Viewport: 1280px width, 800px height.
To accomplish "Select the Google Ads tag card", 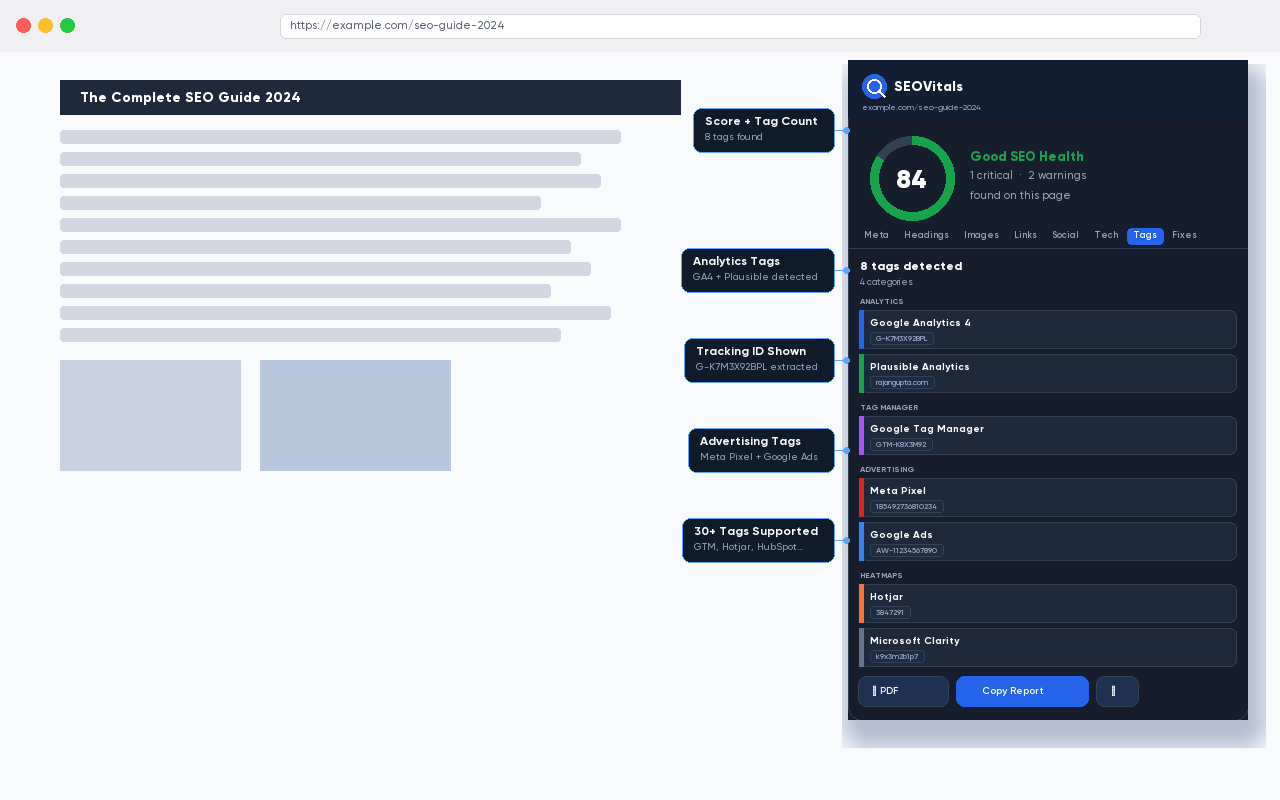I will [x=1048, y=541].
